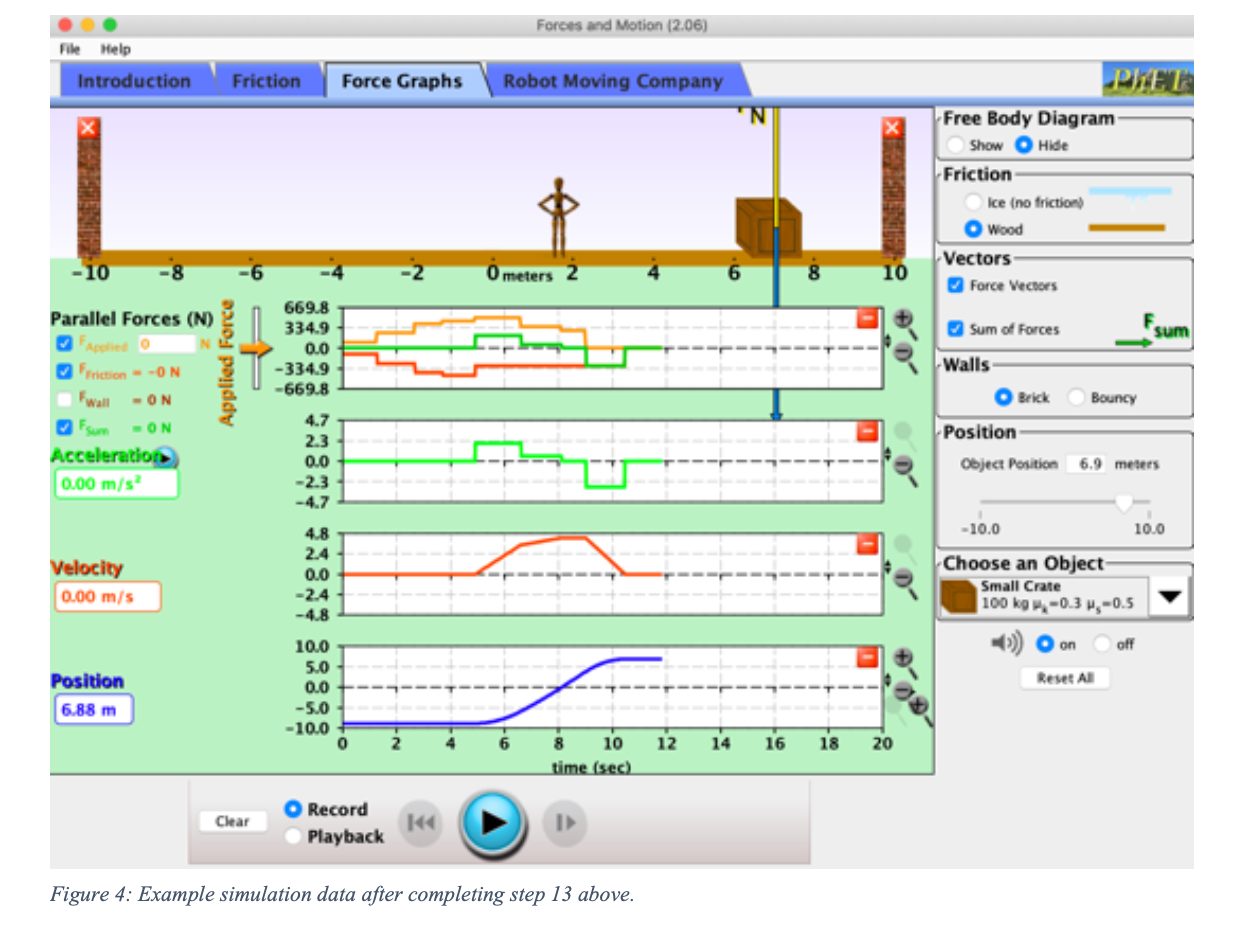Switch to the Robot Moving Company tab

click(x=612, y=81)
